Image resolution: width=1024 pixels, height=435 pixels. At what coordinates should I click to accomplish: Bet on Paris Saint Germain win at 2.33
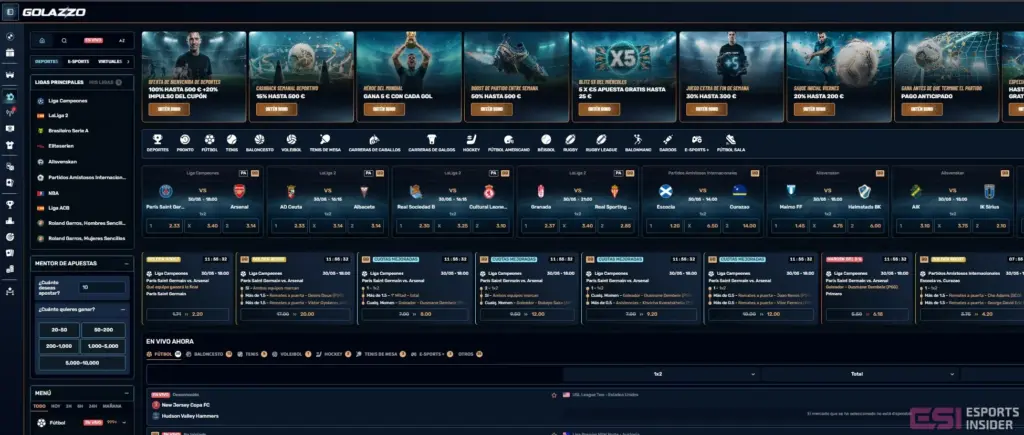tap(165, 226)
